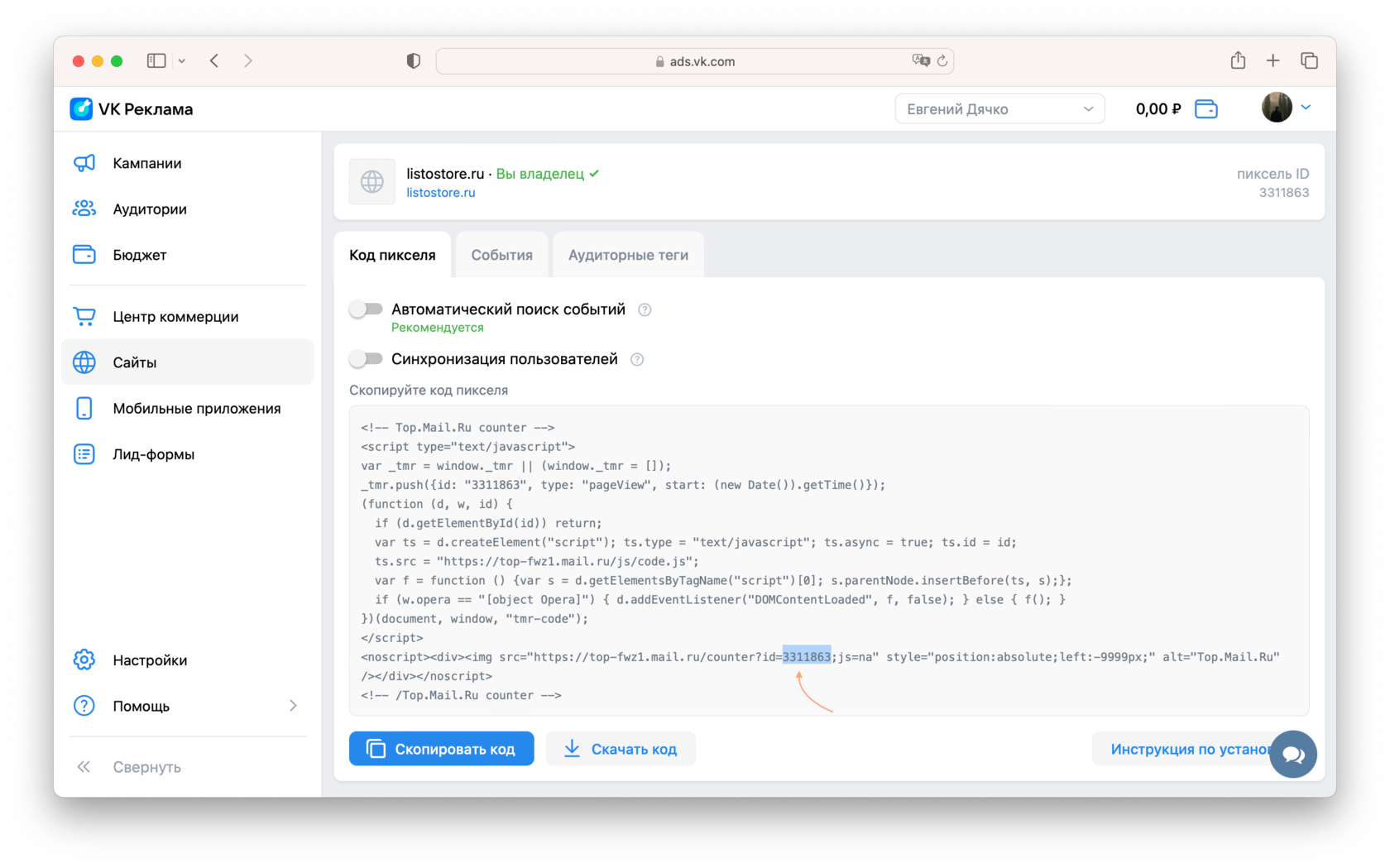Click the Safari share icon
The image size is (1390, 868).
click(x=1238, y=60)
